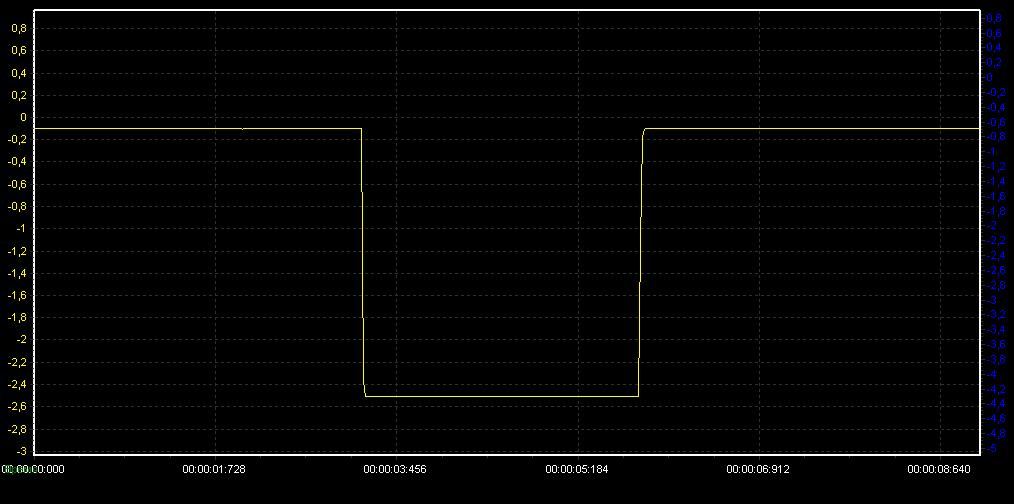This screenshot has width=1014, height=504.
Task: Click the falling edge of the yellow signal
Action: coord(362,260)
